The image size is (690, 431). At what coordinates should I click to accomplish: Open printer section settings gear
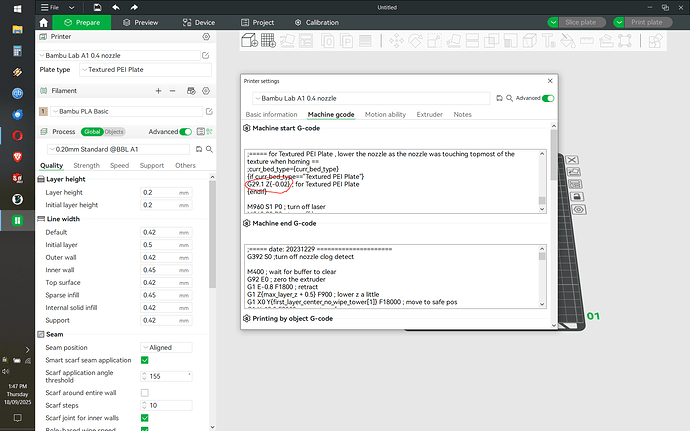pyautogui.click(x=206, y=37)
